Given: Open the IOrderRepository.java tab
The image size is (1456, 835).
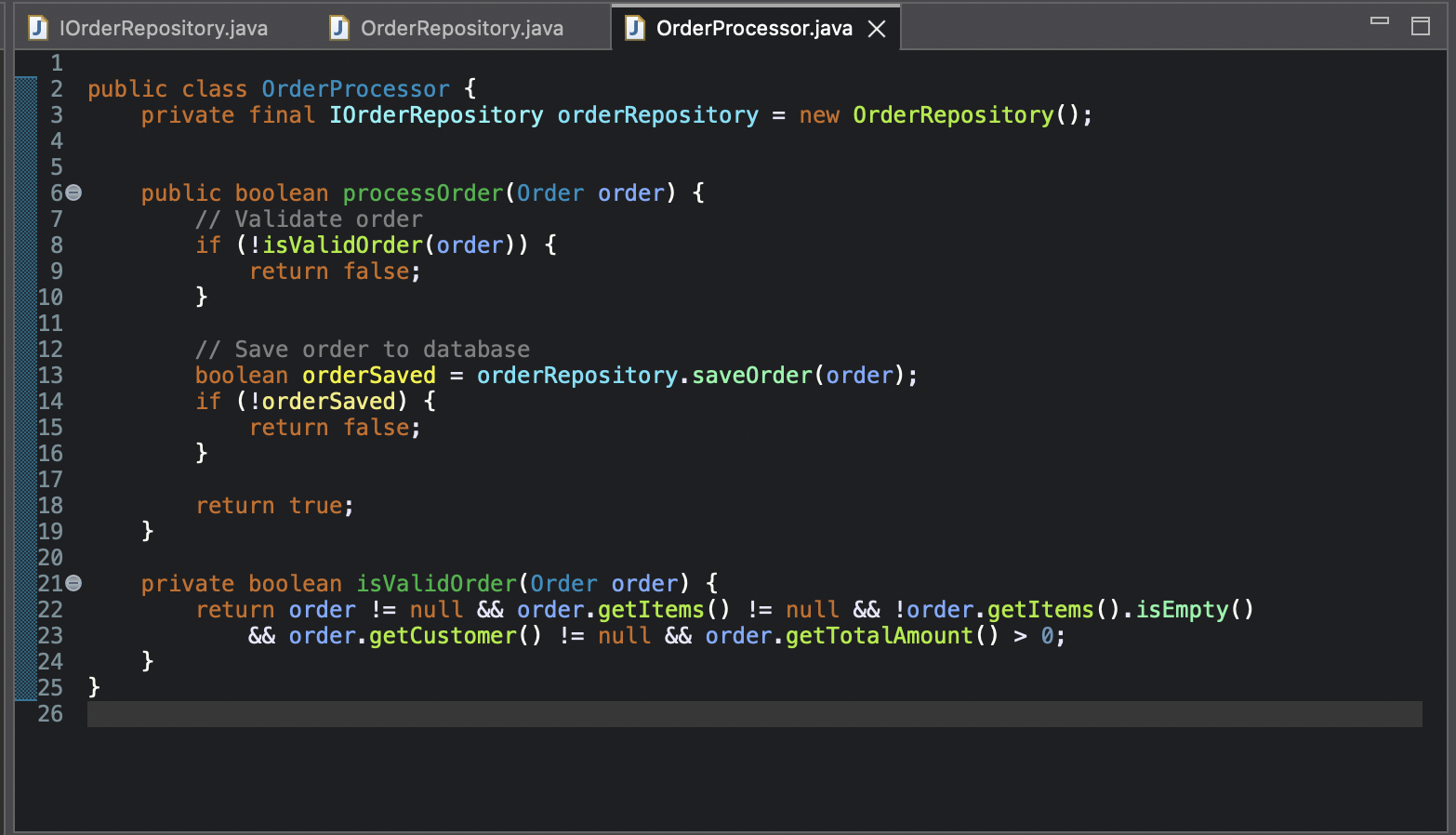Looking at the screenshot, I should 163,28.
